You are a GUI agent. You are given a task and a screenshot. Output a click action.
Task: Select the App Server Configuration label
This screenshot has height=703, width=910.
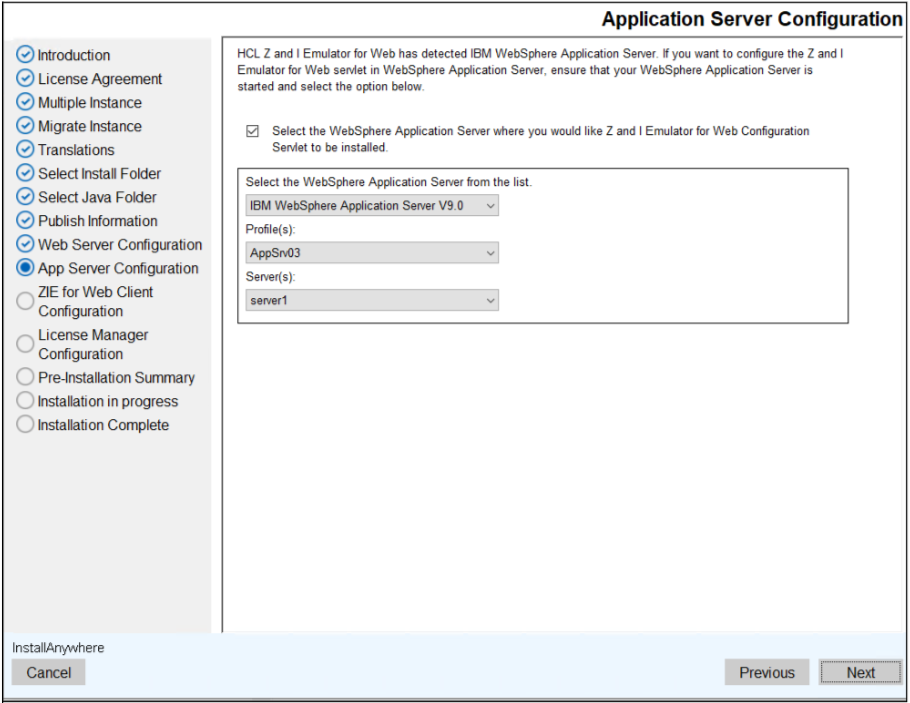coord(118,269)
